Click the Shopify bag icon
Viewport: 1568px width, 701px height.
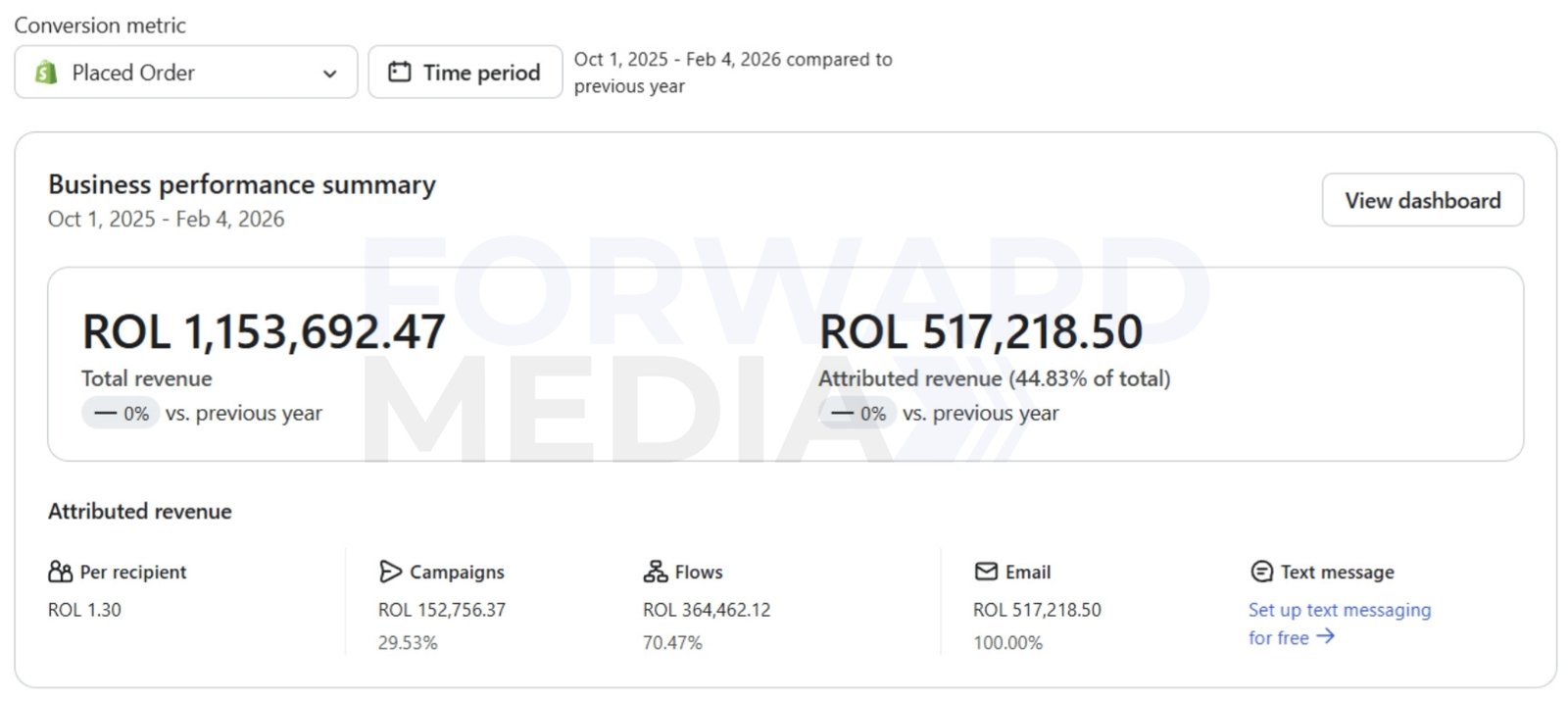46,73
